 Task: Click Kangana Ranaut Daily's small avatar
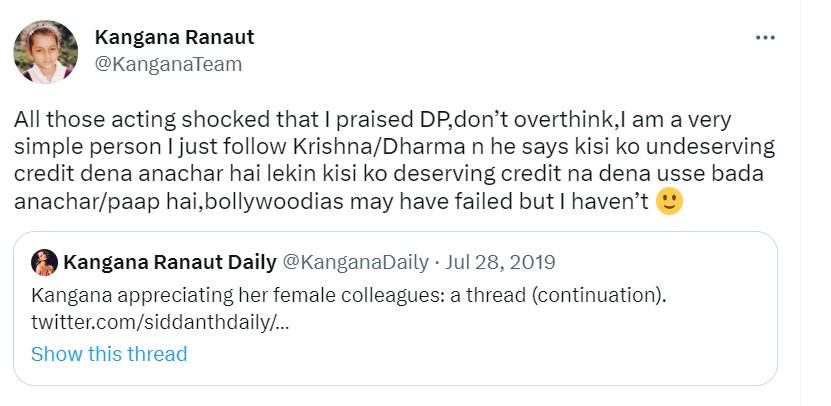44,263
